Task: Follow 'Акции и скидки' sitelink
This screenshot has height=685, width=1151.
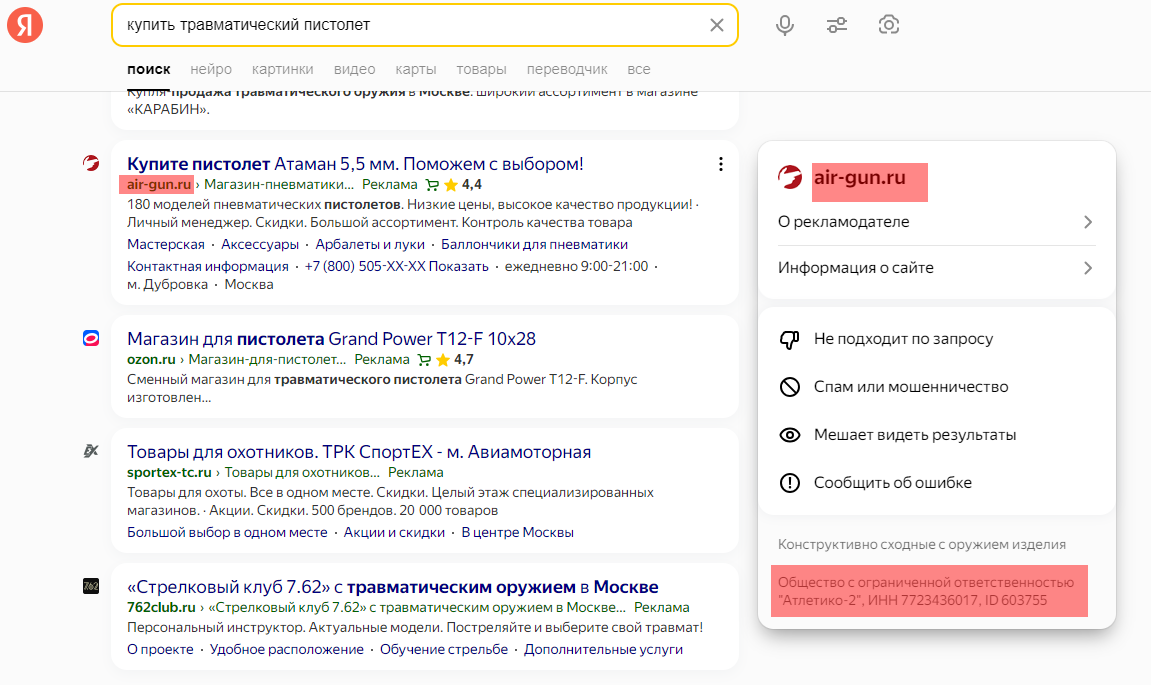Action: (x=394, y=532)
